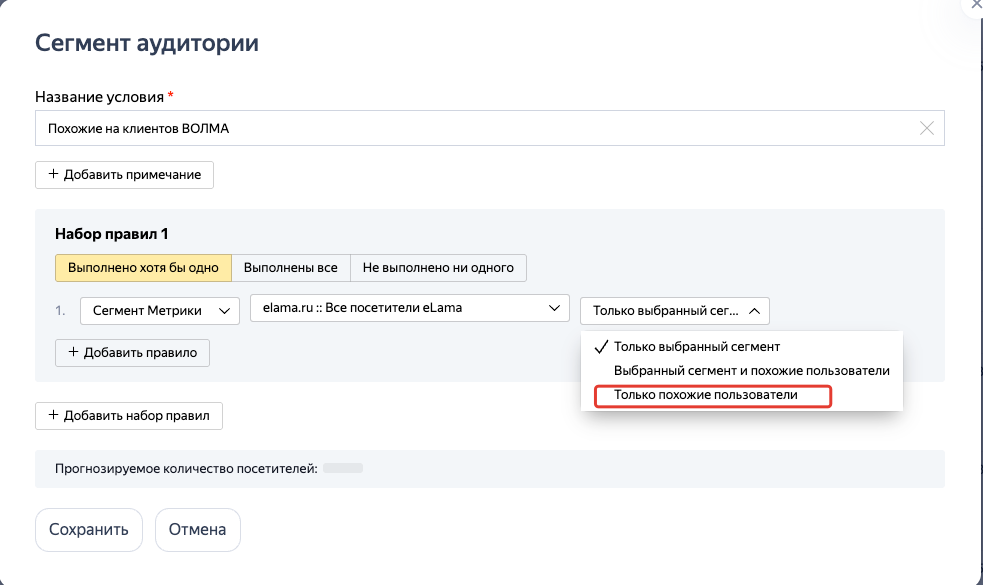Click the Отмена button

(x=197, y=530)
